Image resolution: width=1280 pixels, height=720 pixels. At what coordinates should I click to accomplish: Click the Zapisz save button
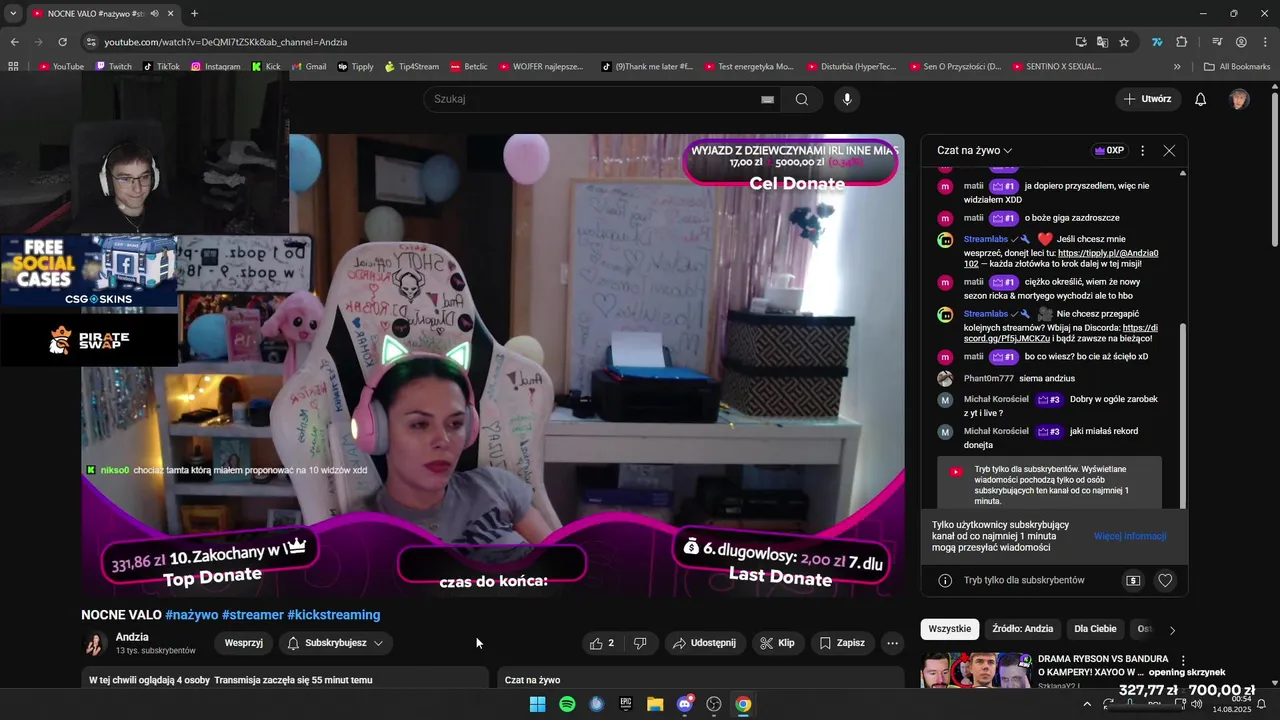pos(843,643)
